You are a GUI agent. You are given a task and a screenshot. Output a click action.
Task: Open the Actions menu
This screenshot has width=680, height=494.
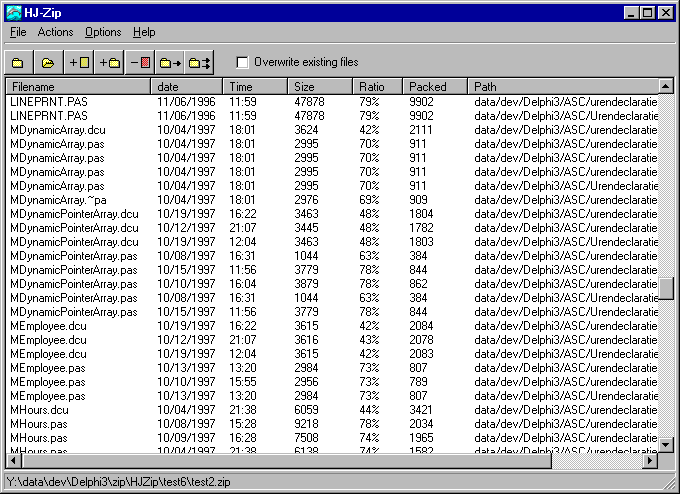tap(55, 32)
